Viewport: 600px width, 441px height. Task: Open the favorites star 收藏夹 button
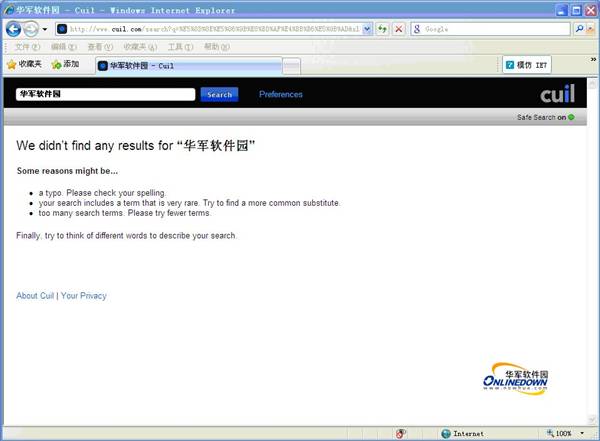[x=24, y=64]
